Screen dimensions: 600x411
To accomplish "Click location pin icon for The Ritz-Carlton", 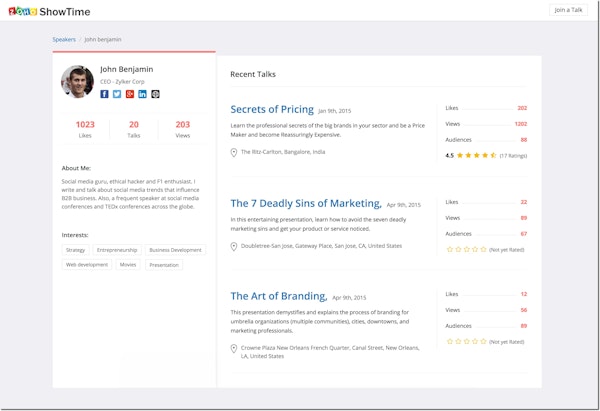I will pyautogui.click(x=234, y=152).
